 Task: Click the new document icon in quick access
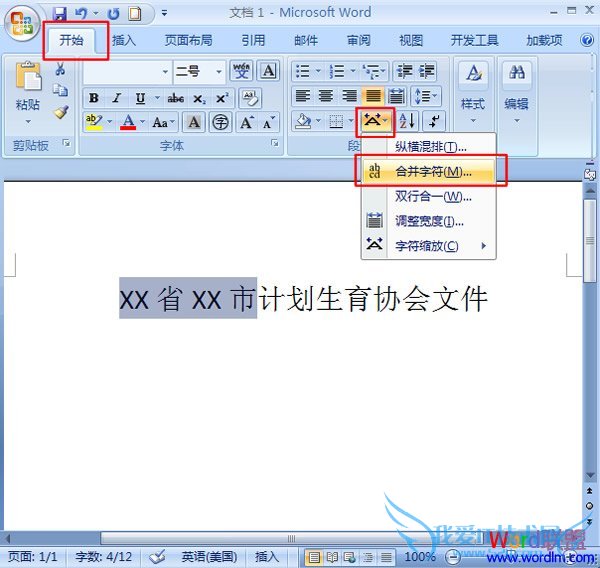pyautogui.click(x=134, y=14)
